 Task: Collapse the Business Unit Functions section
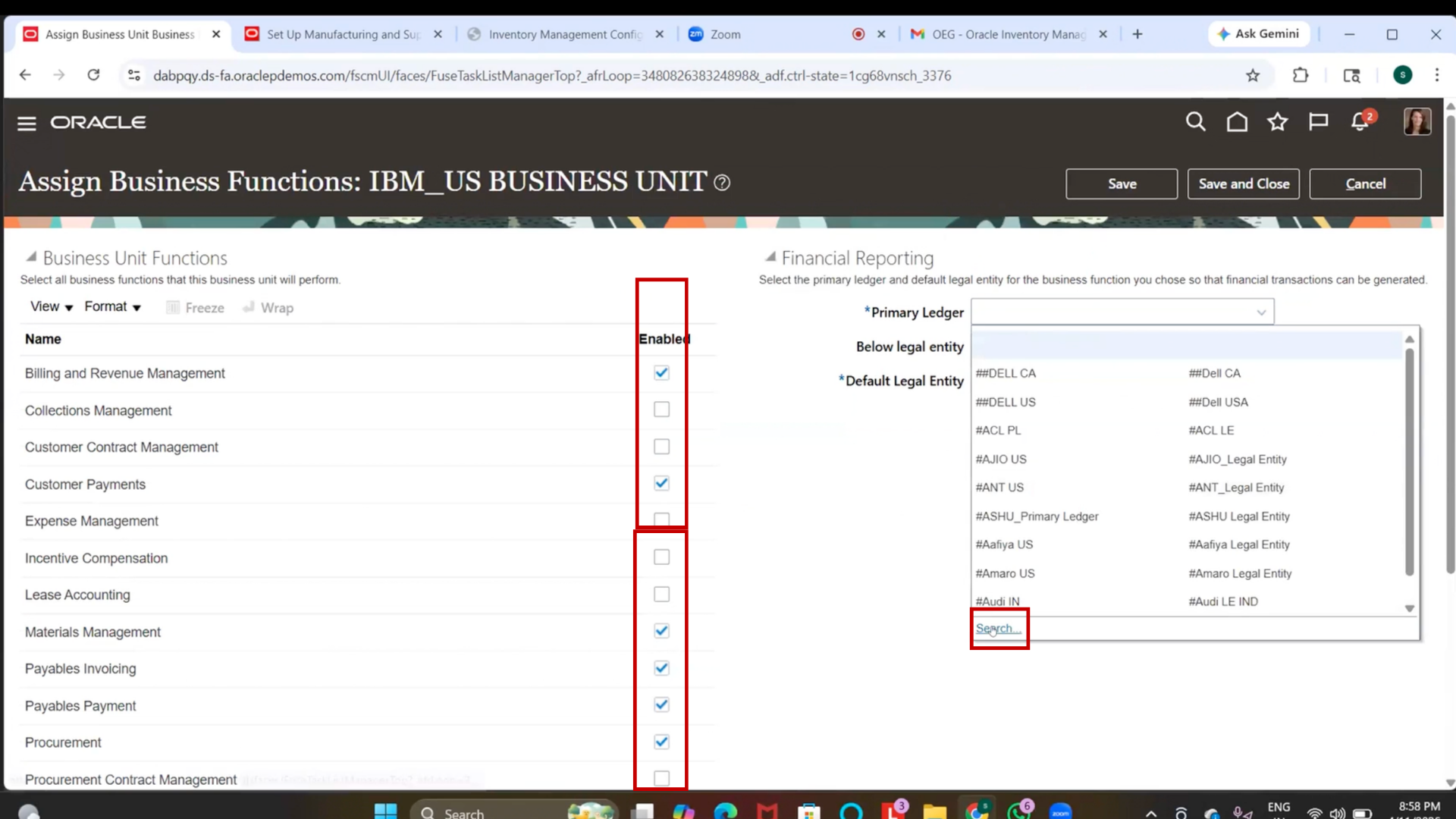pyautogui.click(x=31, y=256)
